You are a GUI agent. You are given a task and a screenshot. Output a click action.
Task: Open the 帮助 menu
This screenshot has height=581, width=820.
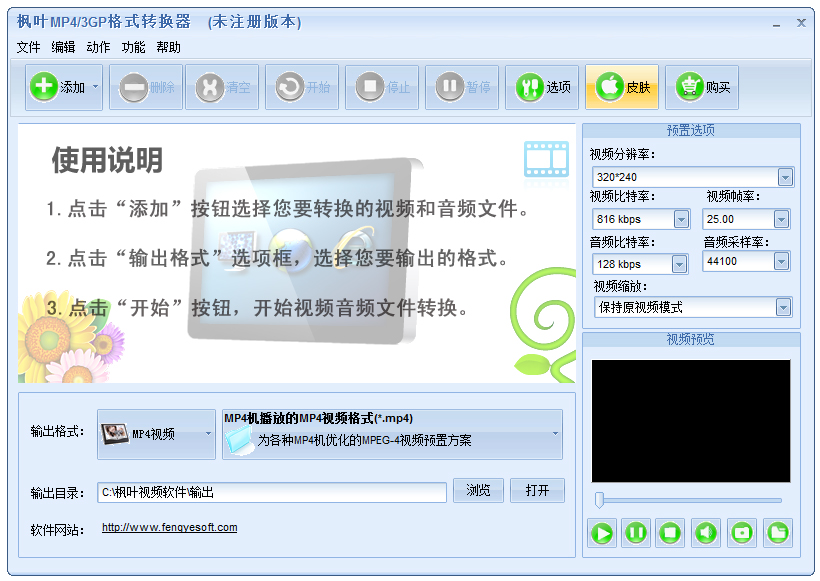(168, 48)
